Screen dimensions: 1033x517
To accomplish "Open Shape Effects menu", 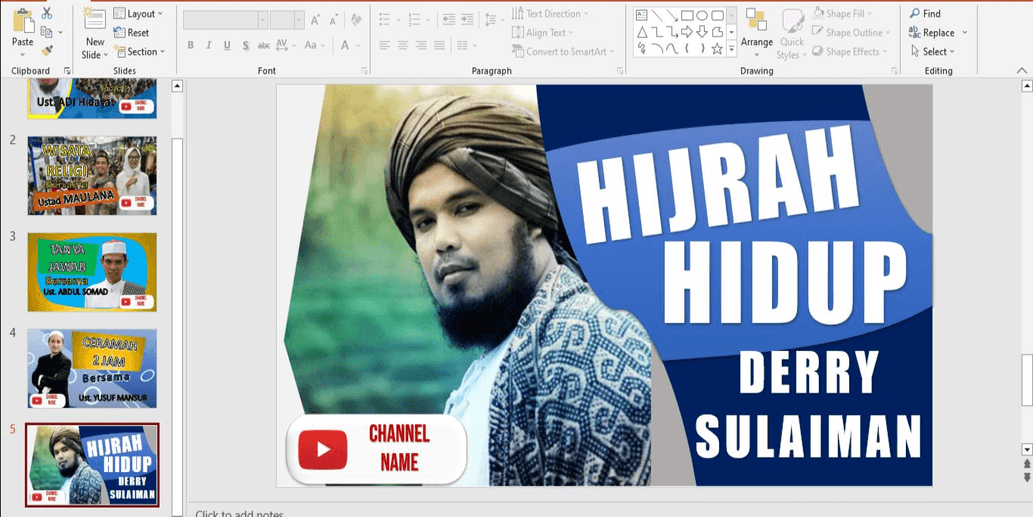I will pos(849,51).
